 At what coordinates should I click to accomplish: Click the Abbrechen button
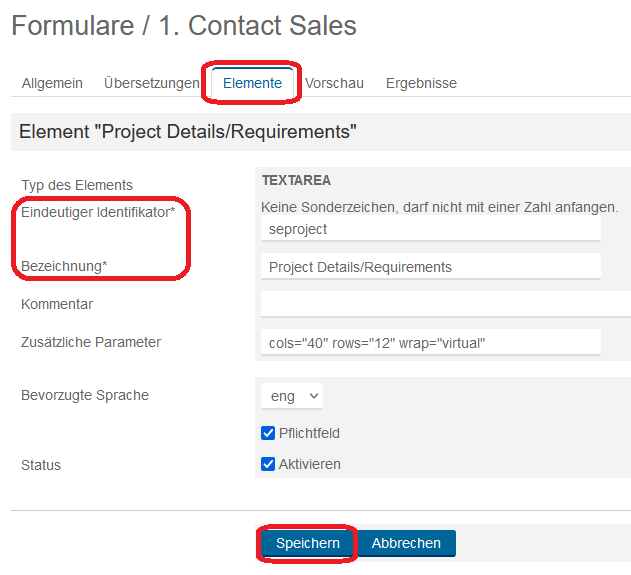point(406,543)
